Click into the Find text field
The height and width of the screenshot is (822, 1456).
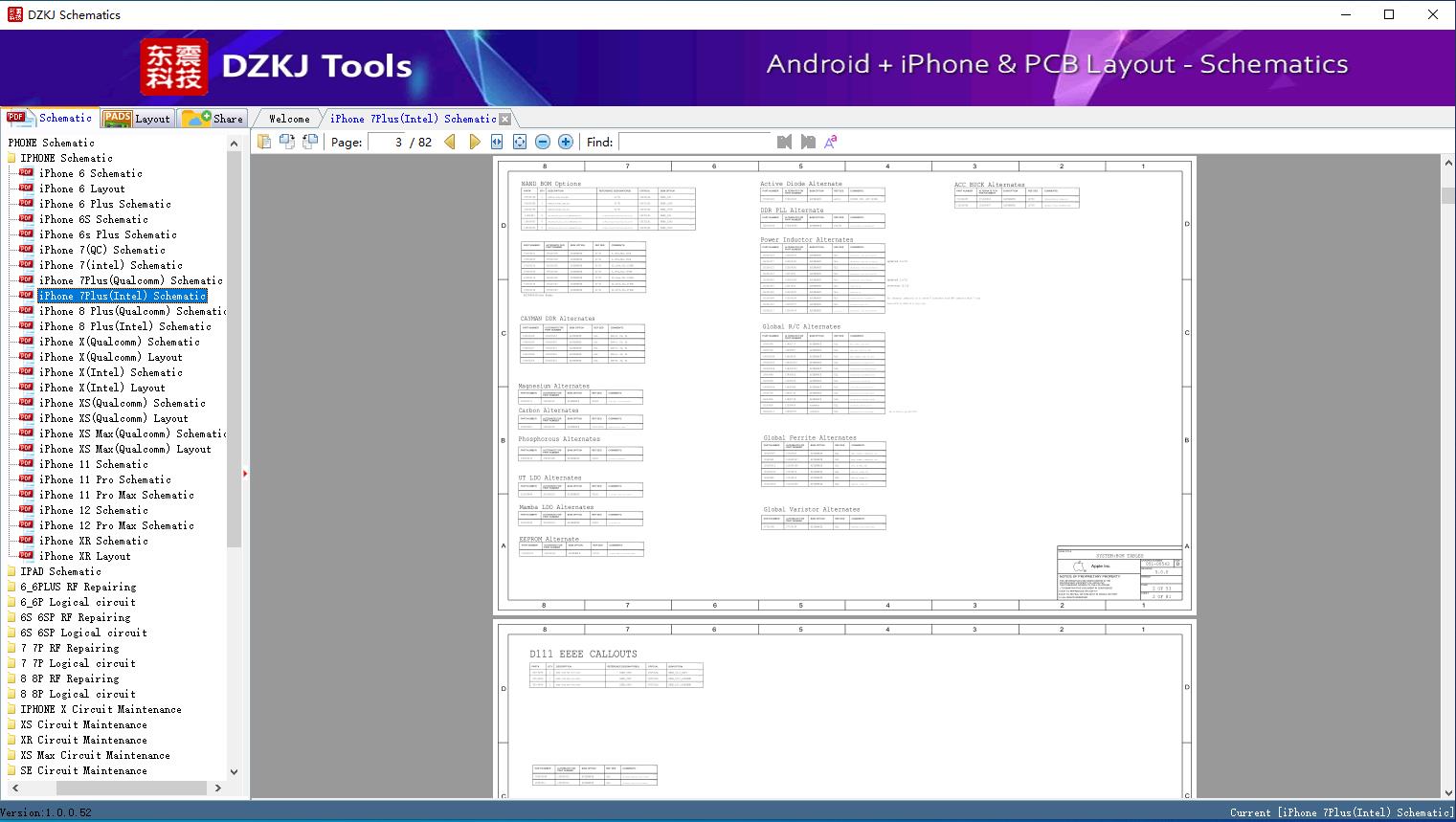(695, 142)
